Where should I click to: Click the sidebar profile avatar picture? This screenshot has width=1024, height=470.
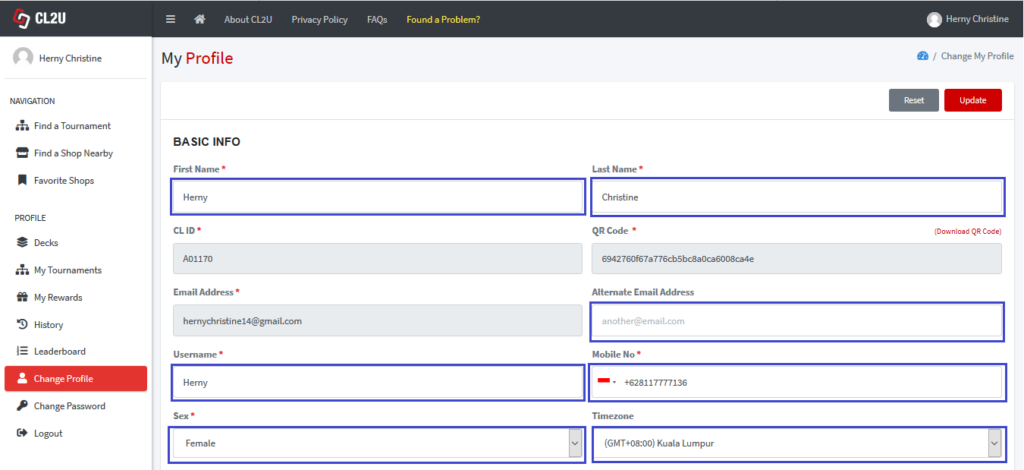pyautogui.click(x=23, y=58)
